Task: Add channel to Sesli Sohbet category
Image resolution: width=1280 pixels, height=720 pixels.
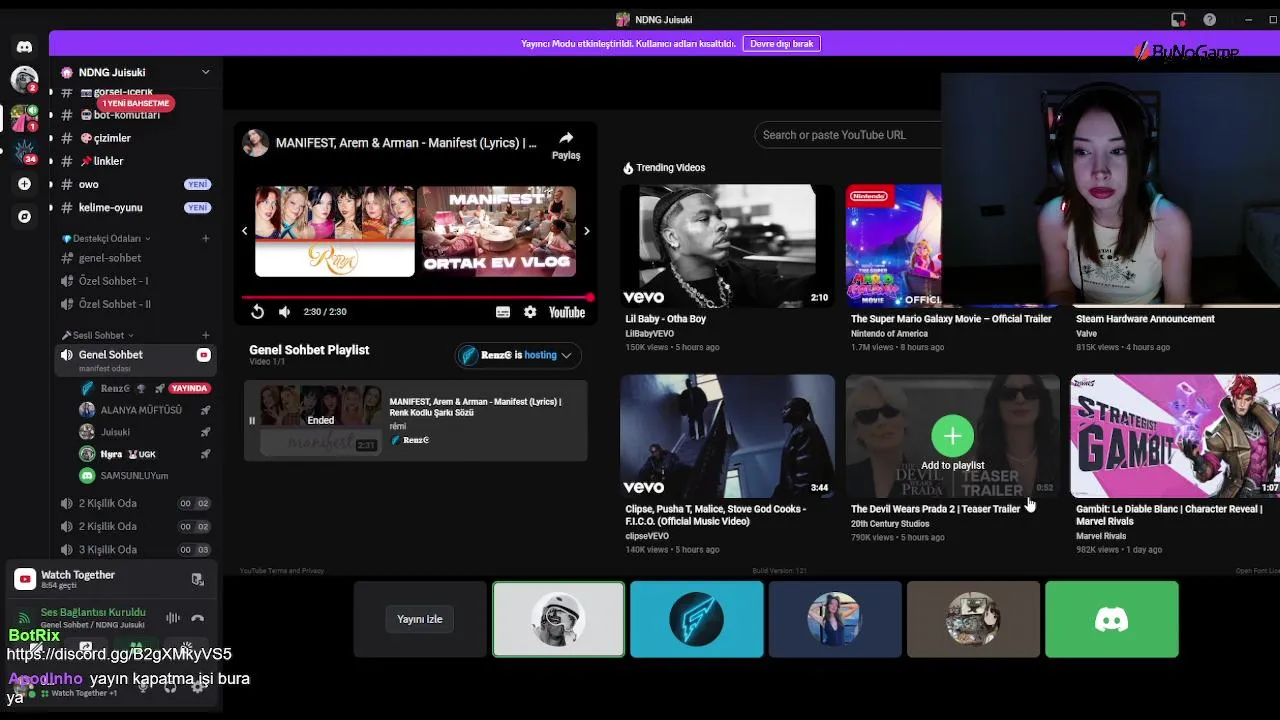Action: pos(206,335)
